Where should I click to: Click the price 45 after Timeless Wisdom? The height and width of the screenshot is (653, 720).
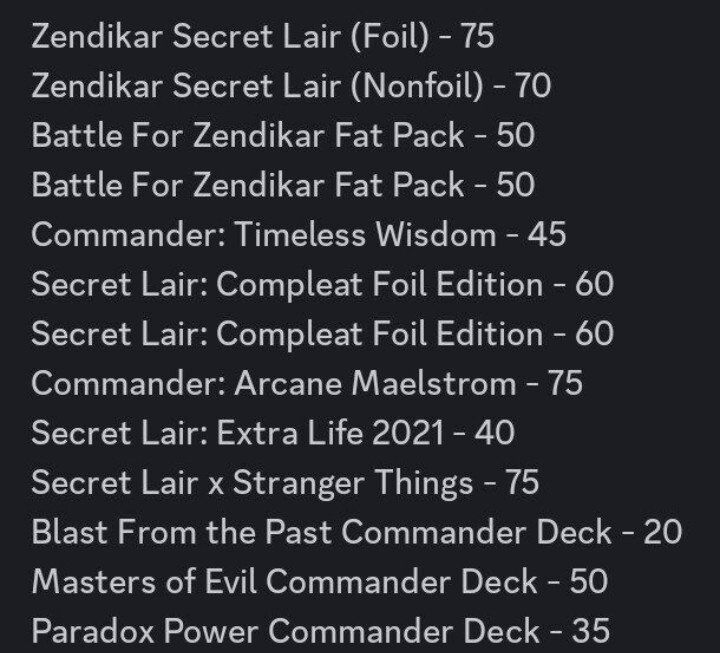(x=546, y=235)
